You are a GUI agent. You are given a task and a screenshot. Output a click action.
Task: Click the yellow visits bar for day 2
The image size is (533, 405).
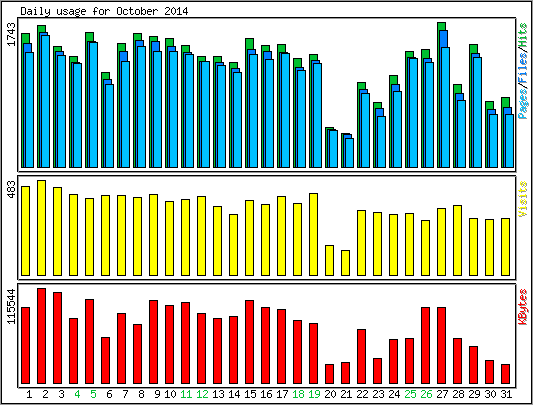click(x=41, y=228)
